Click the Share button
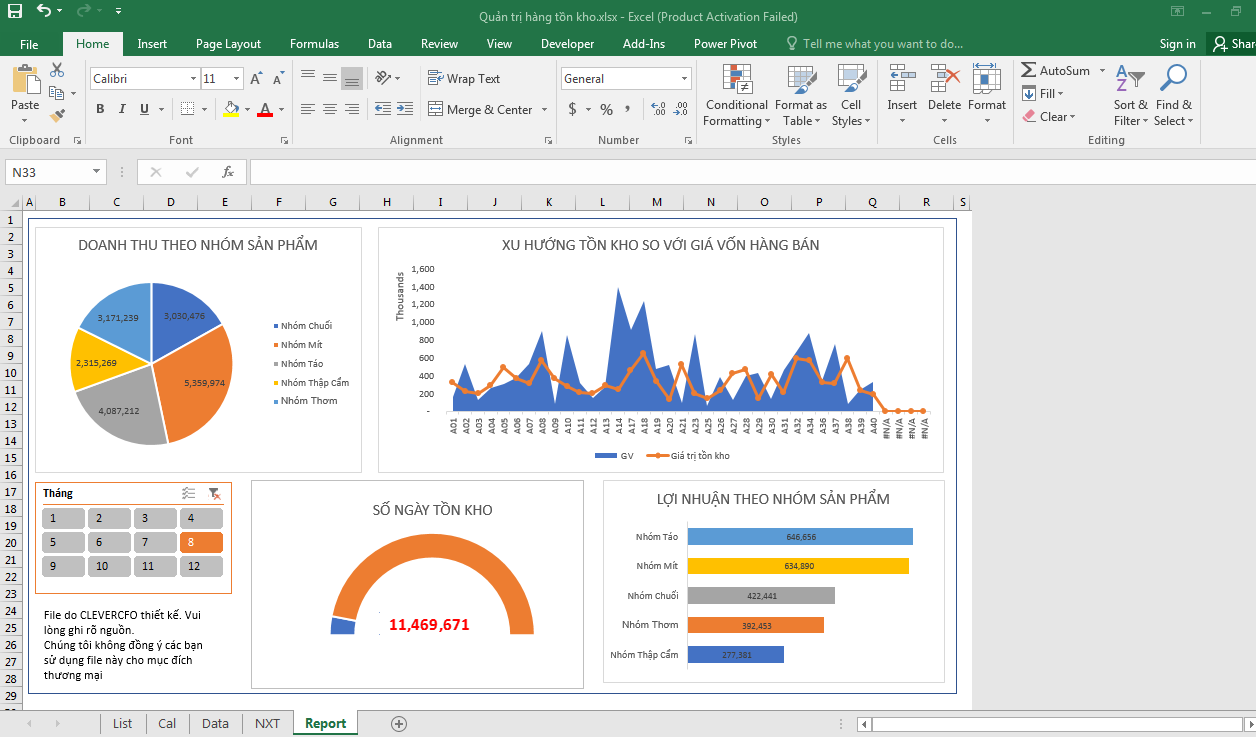1256x737 pixels. [x=1232, y=44]
